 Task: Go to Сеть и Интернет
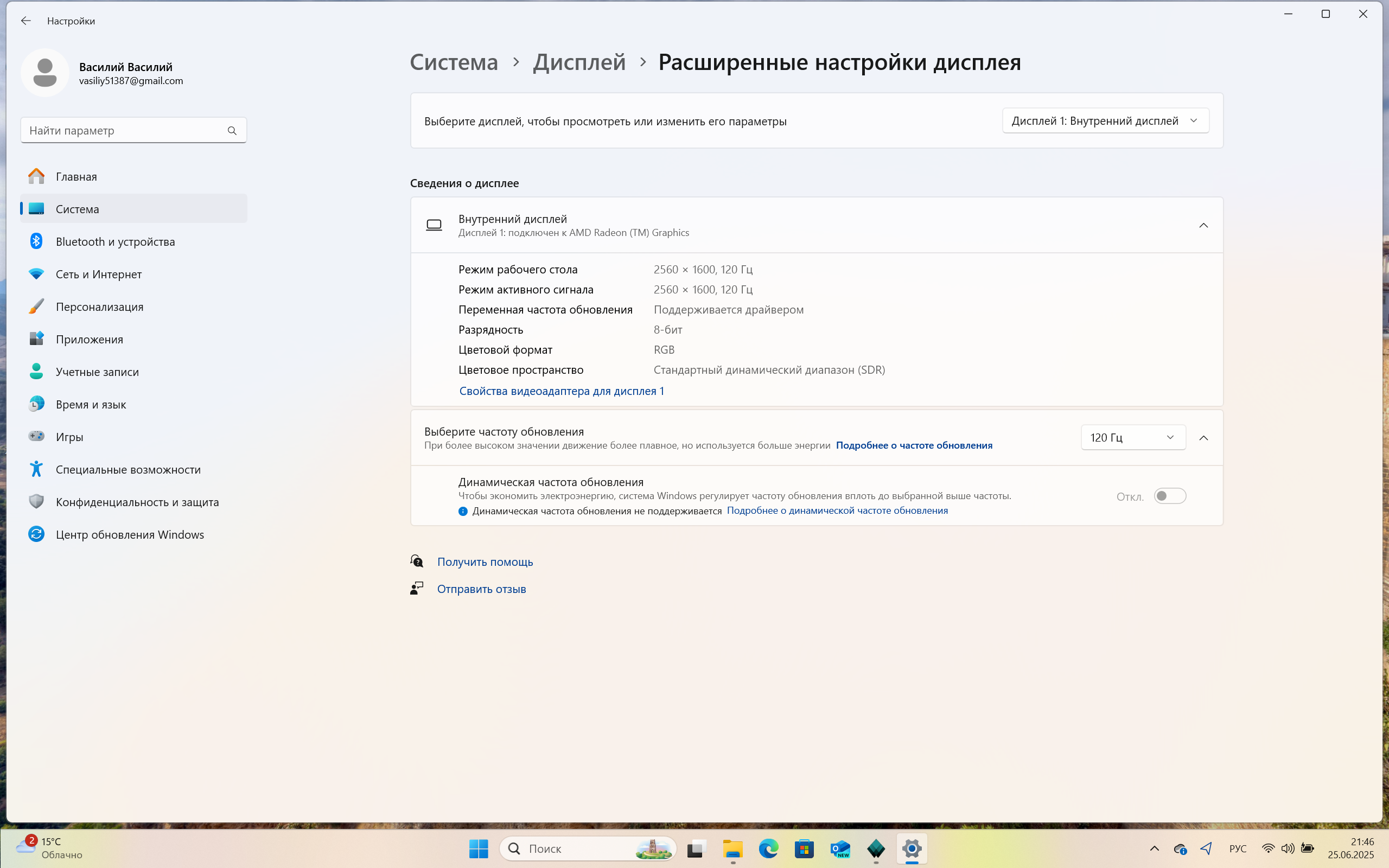(133, 274)
